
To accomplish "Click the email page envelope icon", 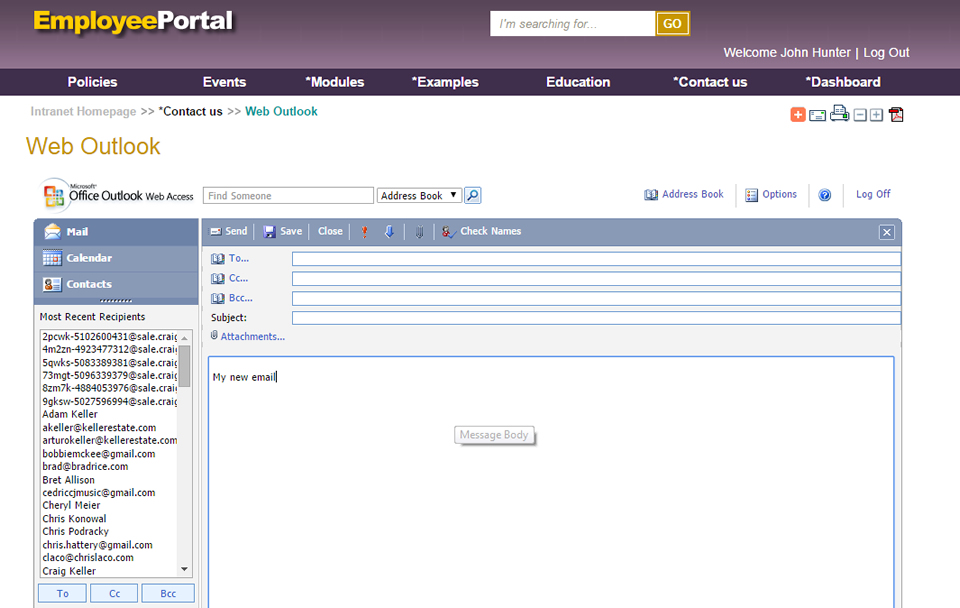I will click(817, 115).
